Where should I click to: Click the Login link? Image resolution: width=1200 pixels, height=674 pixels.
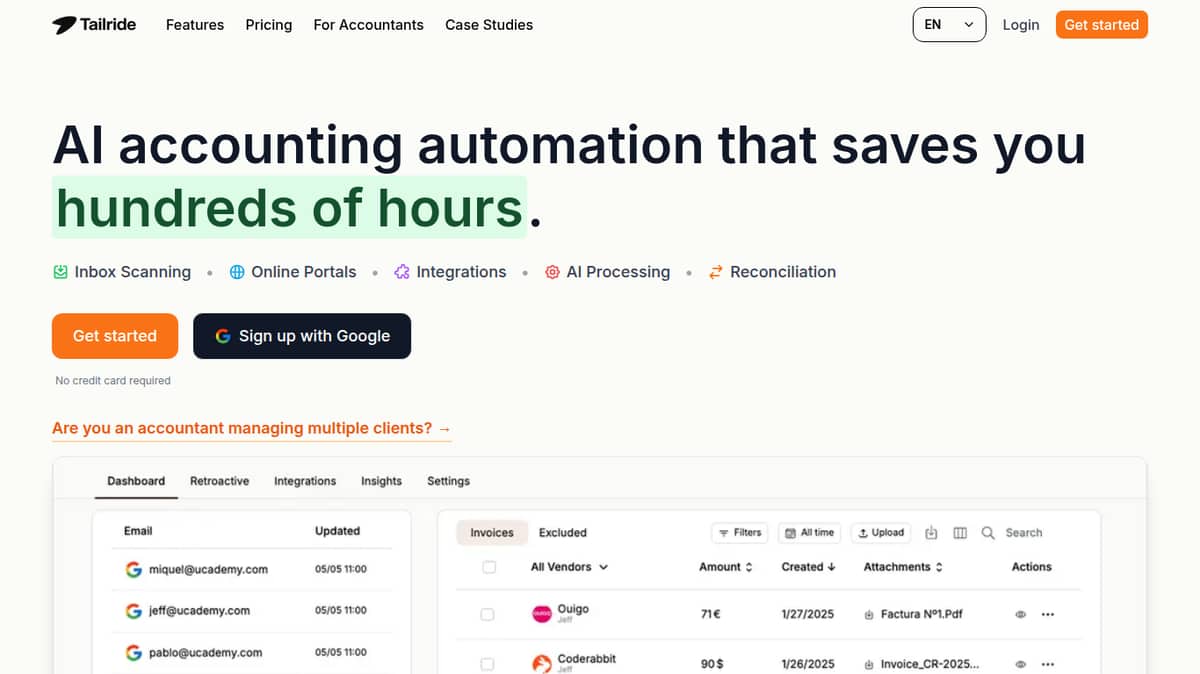[1021, 25]
